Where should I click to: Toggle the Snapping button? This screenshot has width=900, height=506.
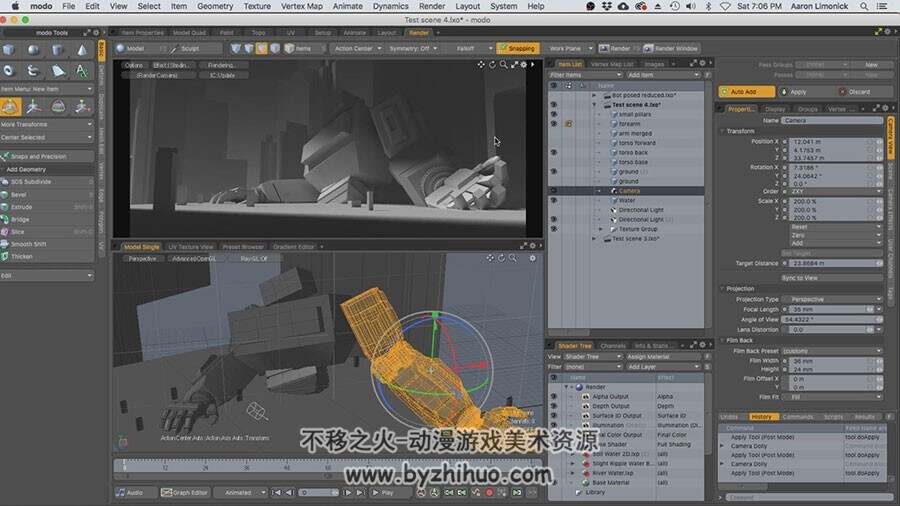pos(517,49)
